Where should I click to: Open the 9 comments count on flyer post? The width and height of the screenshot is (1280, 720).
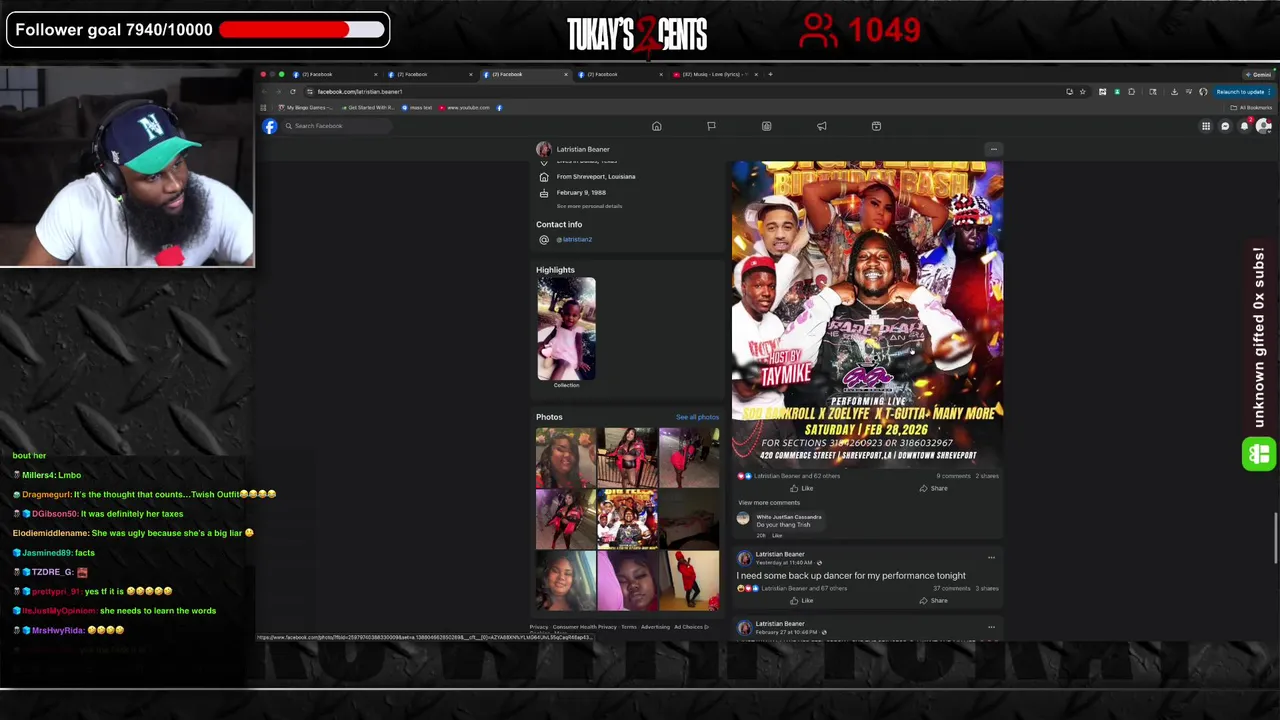[954, 476]
